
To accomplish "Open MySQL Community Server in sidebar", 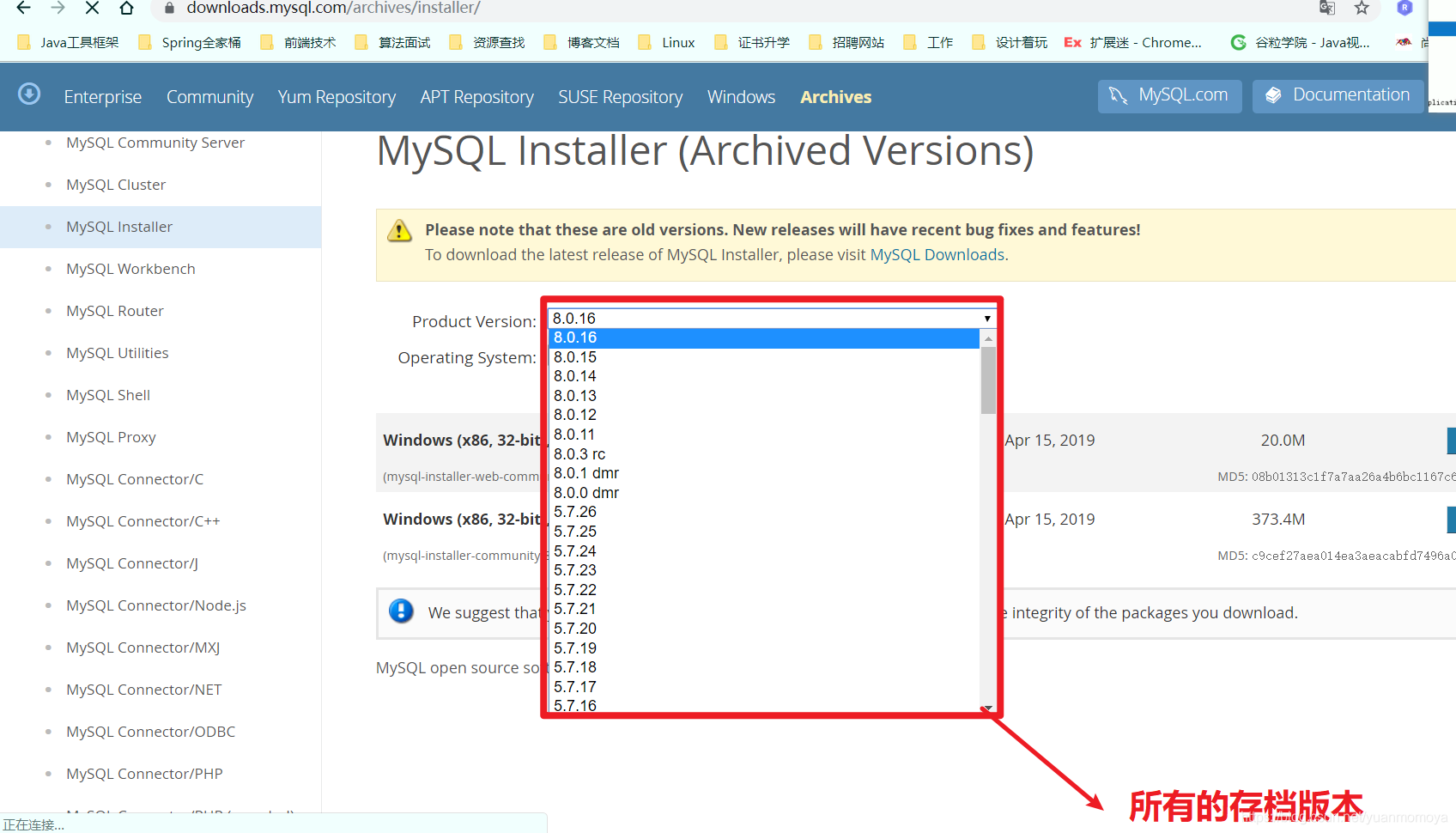I will pos(155,143).
